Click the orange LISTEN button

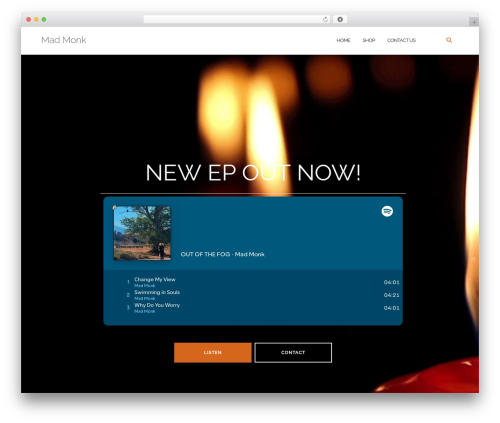tap(213, 352)
